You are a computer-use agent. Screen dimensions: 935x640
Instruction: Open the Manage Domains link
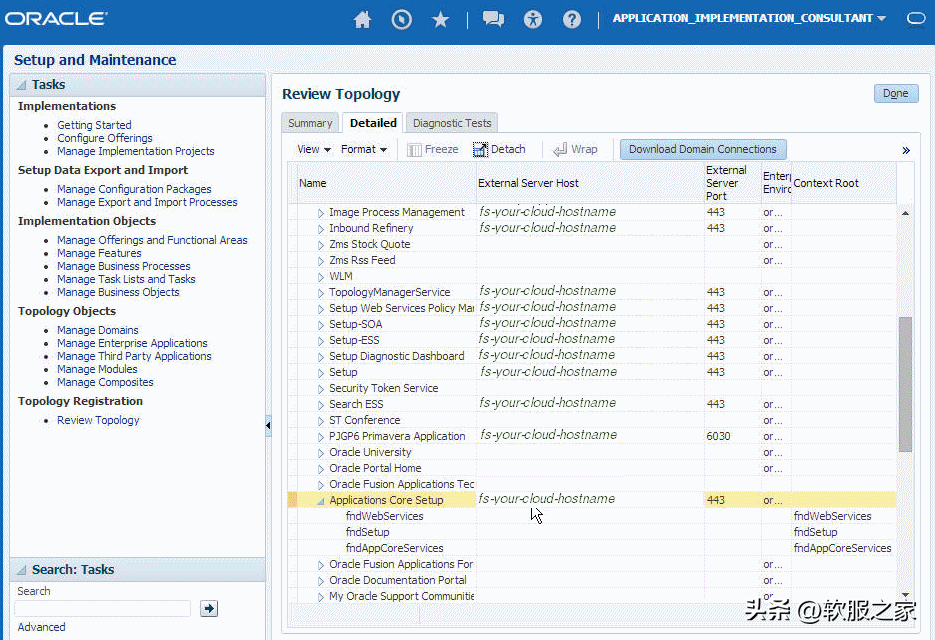point(98,330)
